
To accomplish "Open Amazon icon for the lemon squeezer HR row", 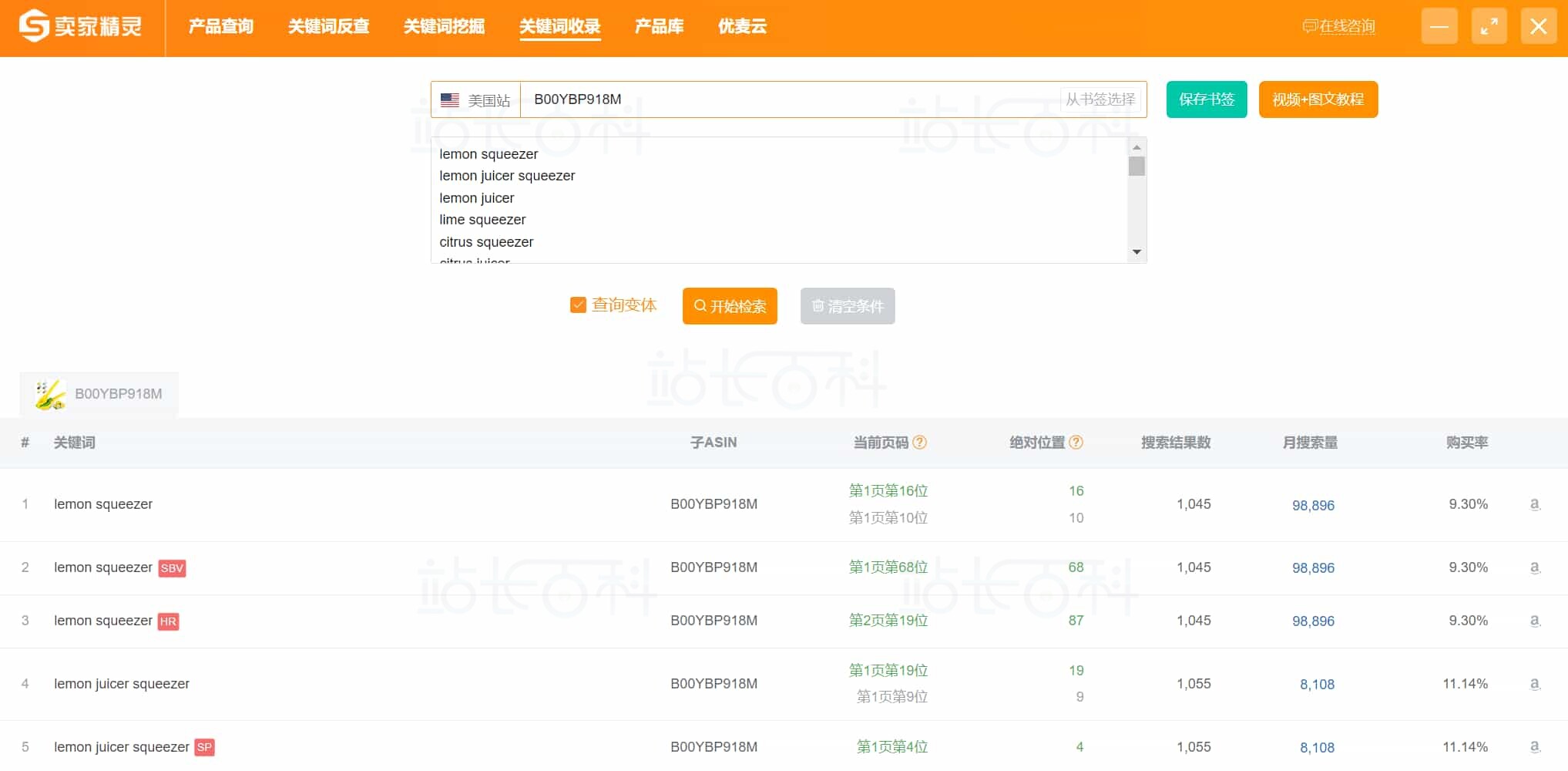I will point(1535,621).
